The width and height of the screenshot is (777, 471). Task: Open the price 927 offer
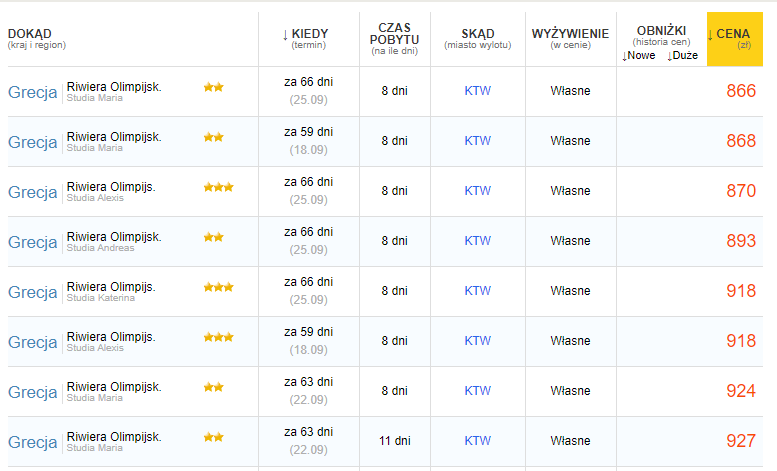pos(741,441)
